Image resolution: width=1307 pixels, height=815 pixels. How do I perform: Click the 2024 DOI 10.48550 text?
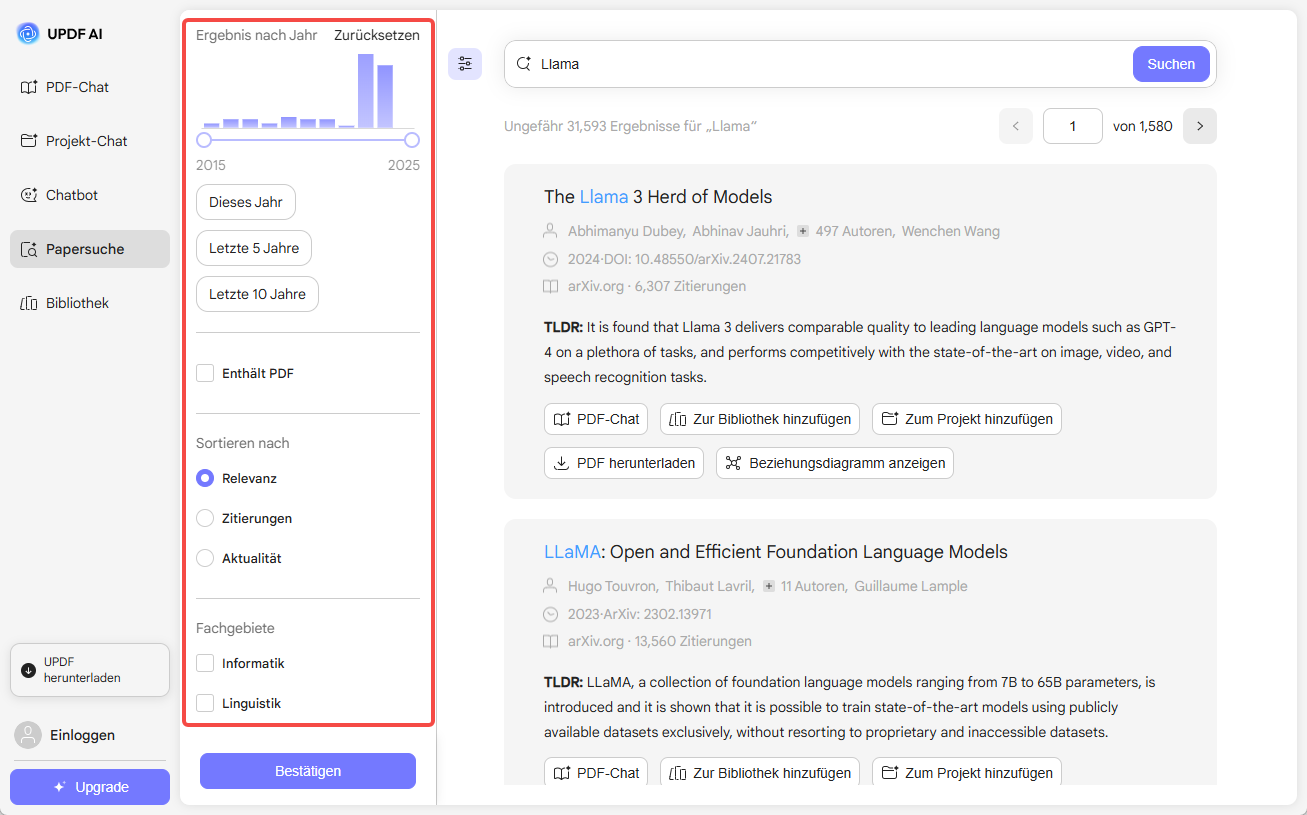coord(684,259)
